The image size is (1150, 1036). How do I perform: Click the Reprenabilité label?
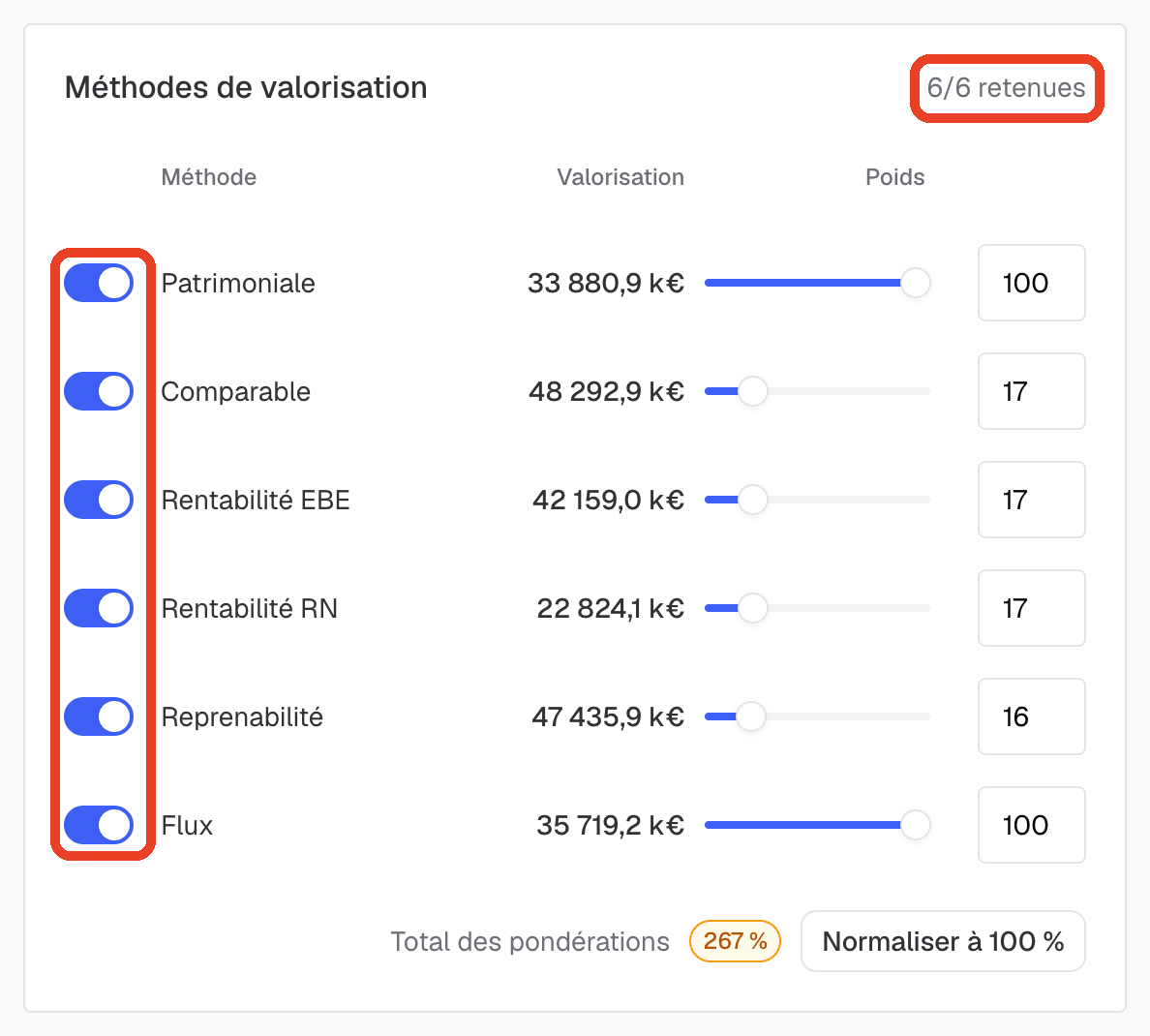tap(242, 716)
